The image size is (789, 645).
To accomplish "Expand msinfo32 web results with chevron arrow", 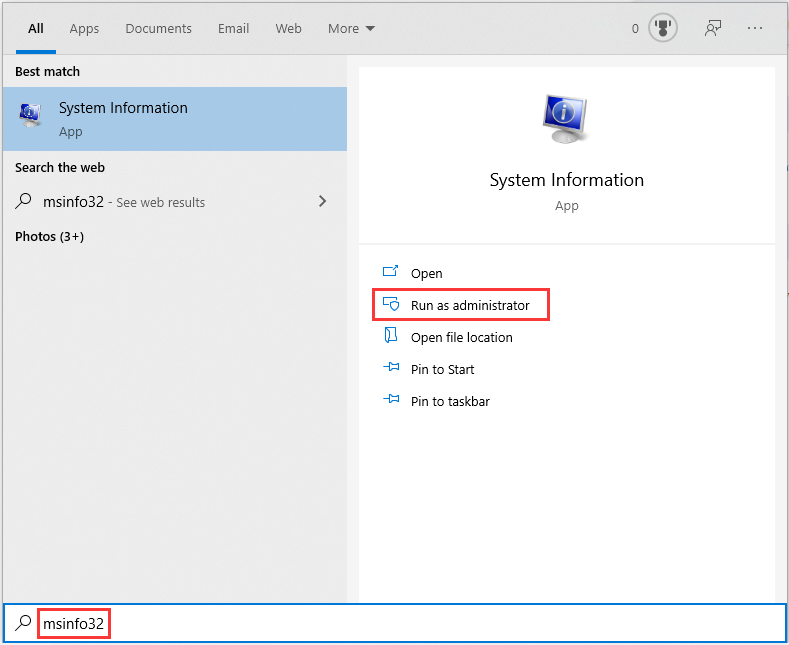I will [x=322, y=201].
